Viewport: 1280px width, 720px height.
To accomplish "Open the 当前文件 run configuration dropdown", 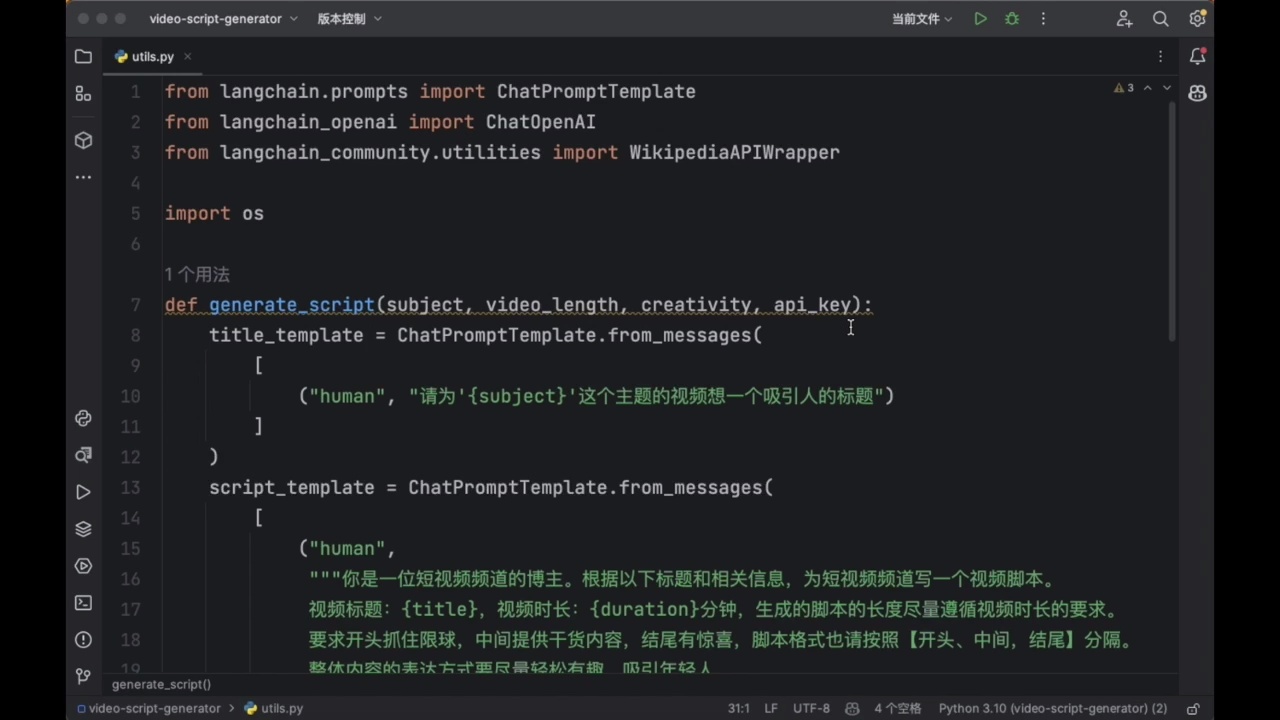I will click(x=920, y=18).
